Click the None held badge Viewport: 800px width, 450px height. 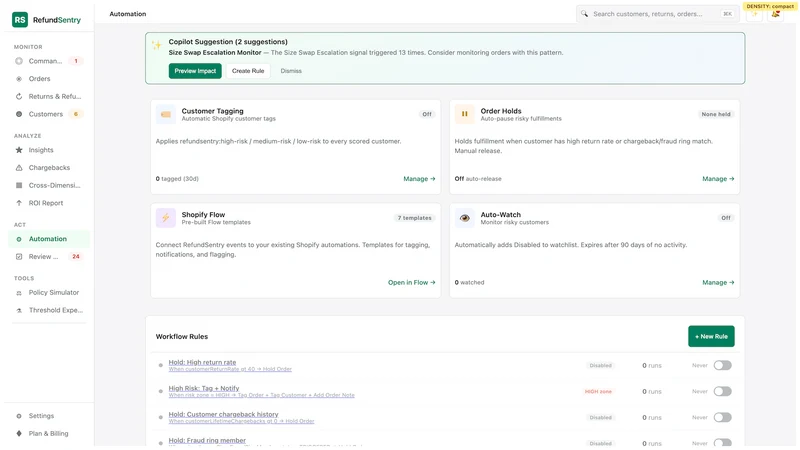[x=716, y=114]
